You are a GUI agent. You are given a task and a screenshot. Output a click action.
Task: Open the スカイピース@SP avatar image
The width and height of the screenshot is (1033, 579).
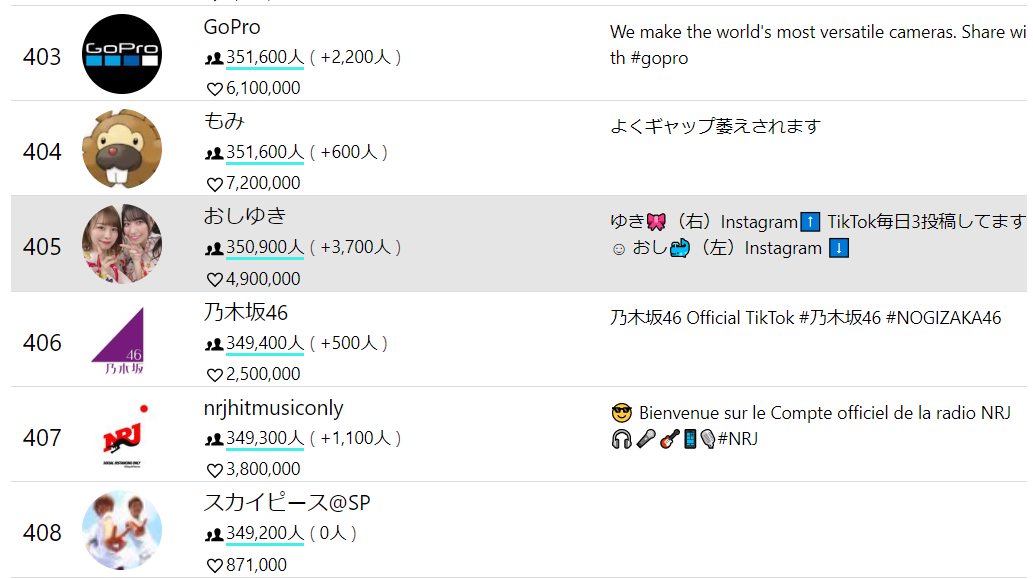(x=122, y=530)
